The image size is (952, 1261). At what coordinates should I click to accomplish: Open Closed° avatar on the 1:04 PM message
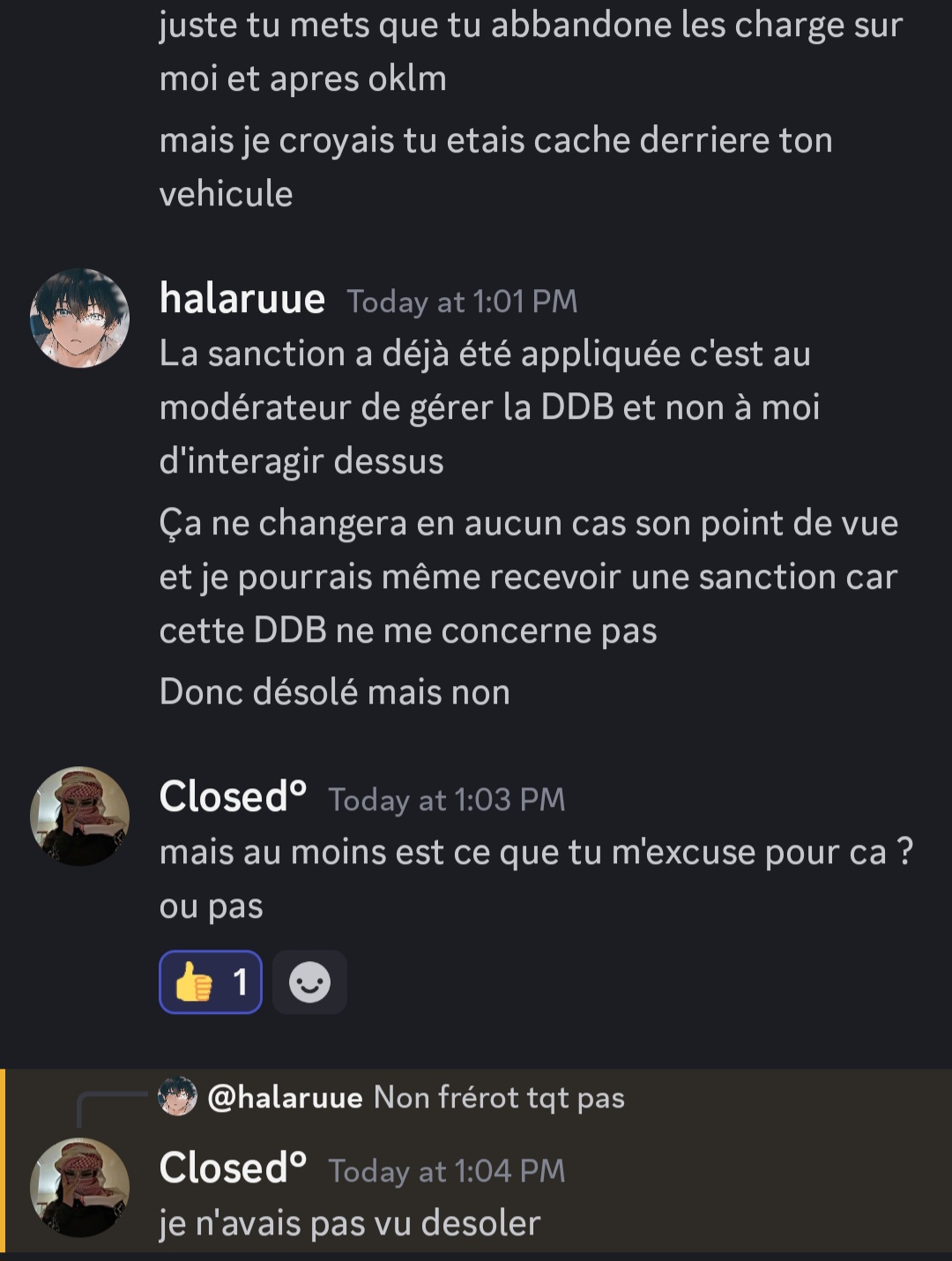pos(80,1188)
